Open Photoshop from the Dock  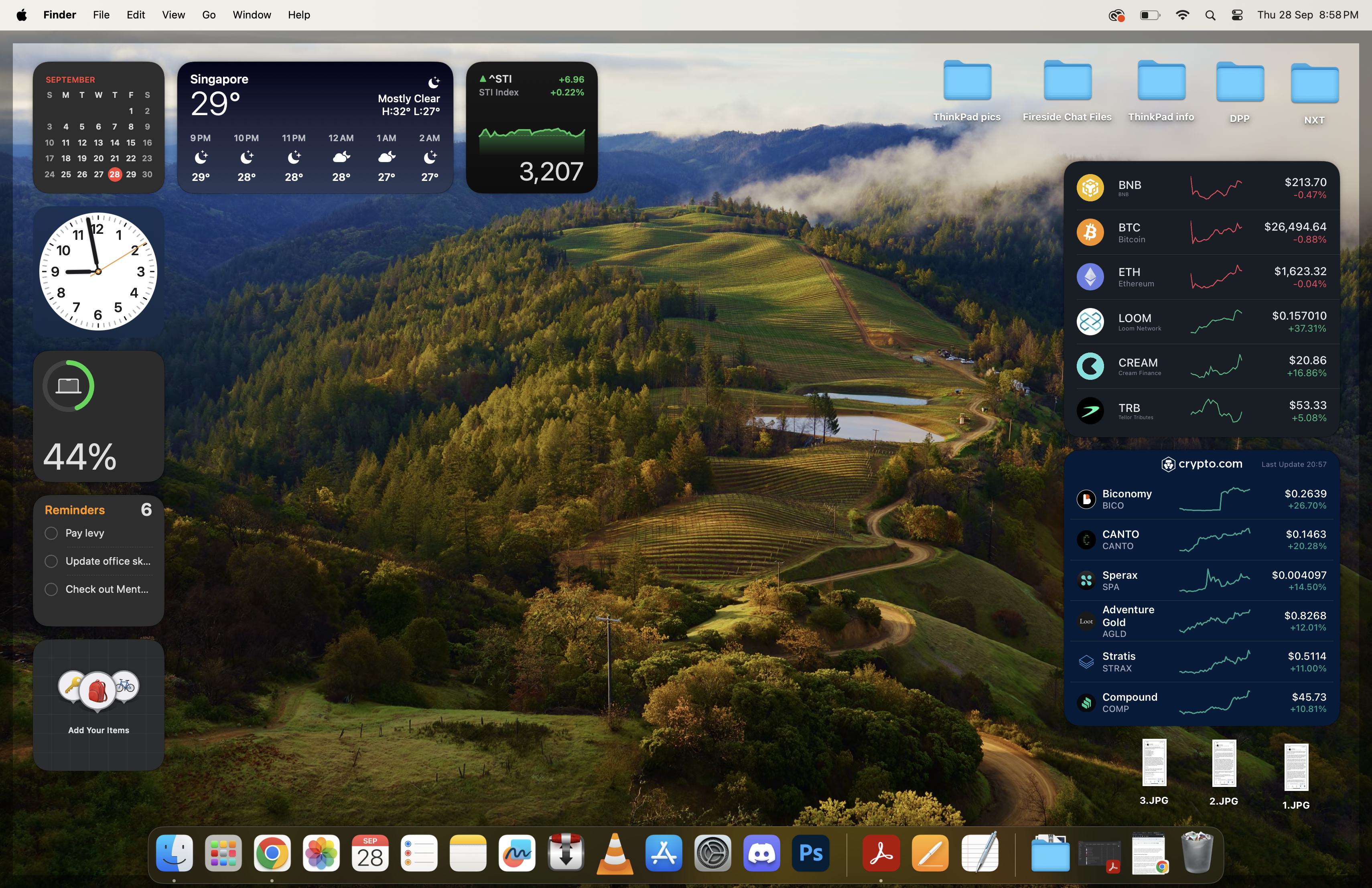[811, 853]
